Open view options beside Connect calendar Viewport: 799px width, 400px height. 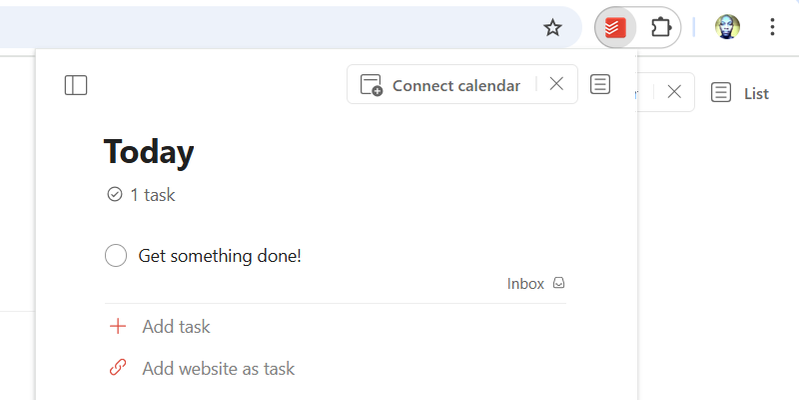(600, 85)
